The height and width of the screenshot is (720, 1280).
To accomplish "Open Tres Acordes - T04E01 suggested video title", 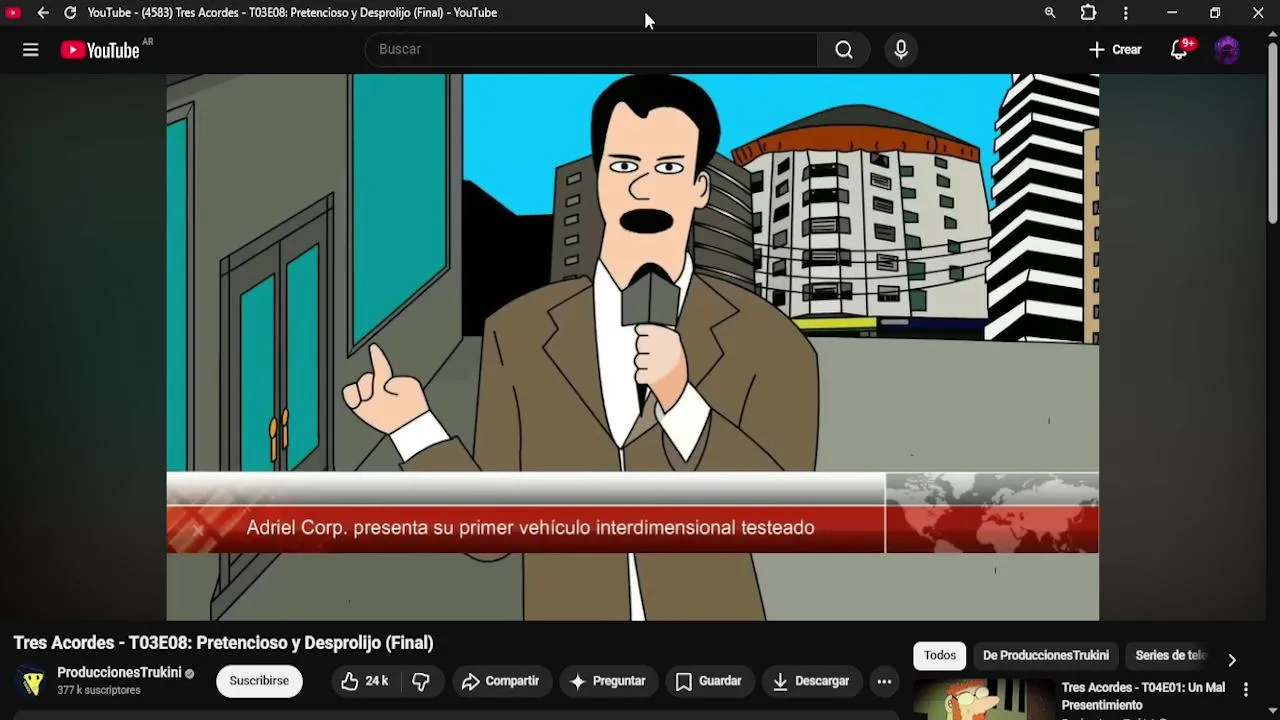I will (1143, 696).
